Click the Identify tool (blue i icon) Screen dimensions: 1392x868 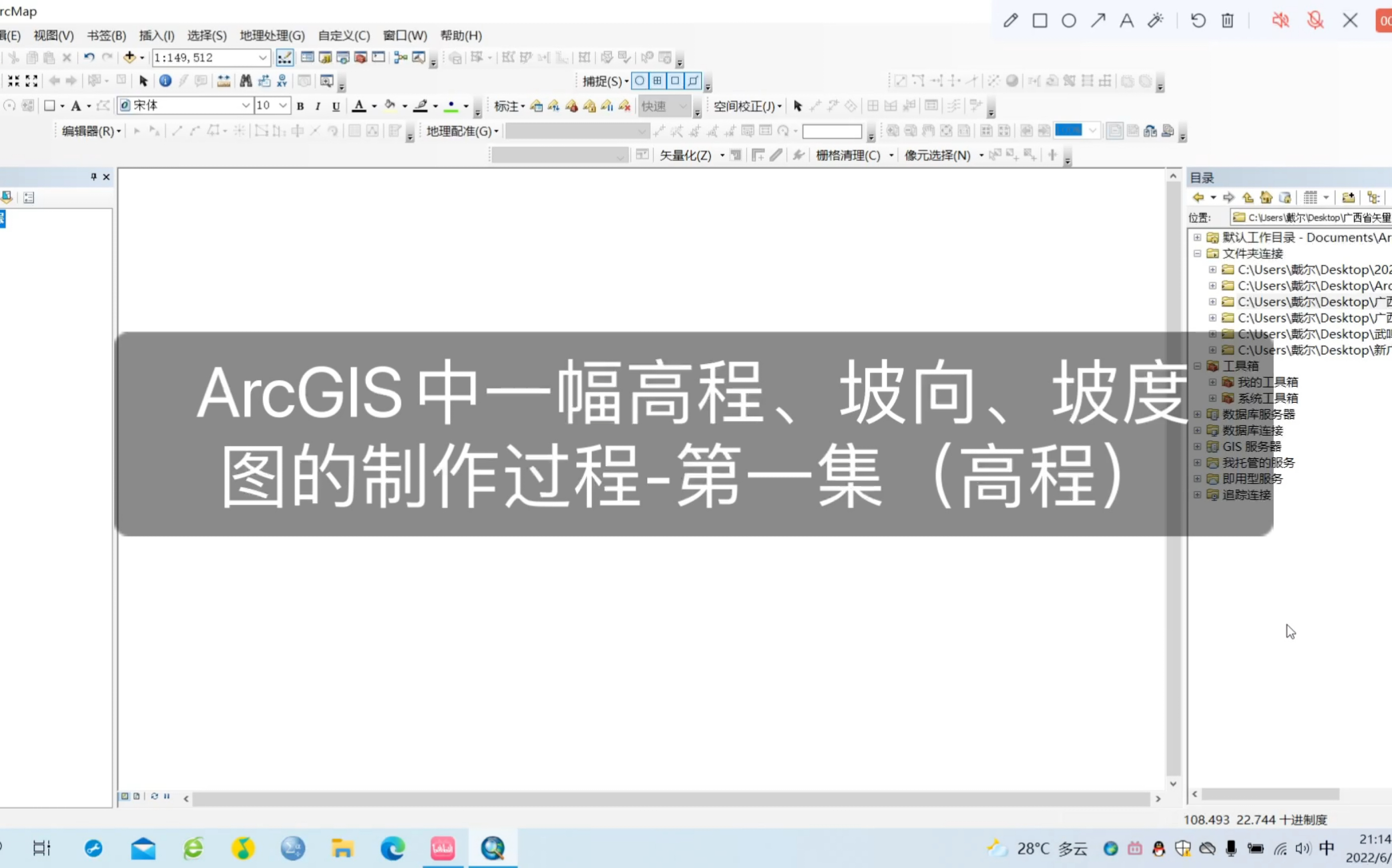click(165, 81)
